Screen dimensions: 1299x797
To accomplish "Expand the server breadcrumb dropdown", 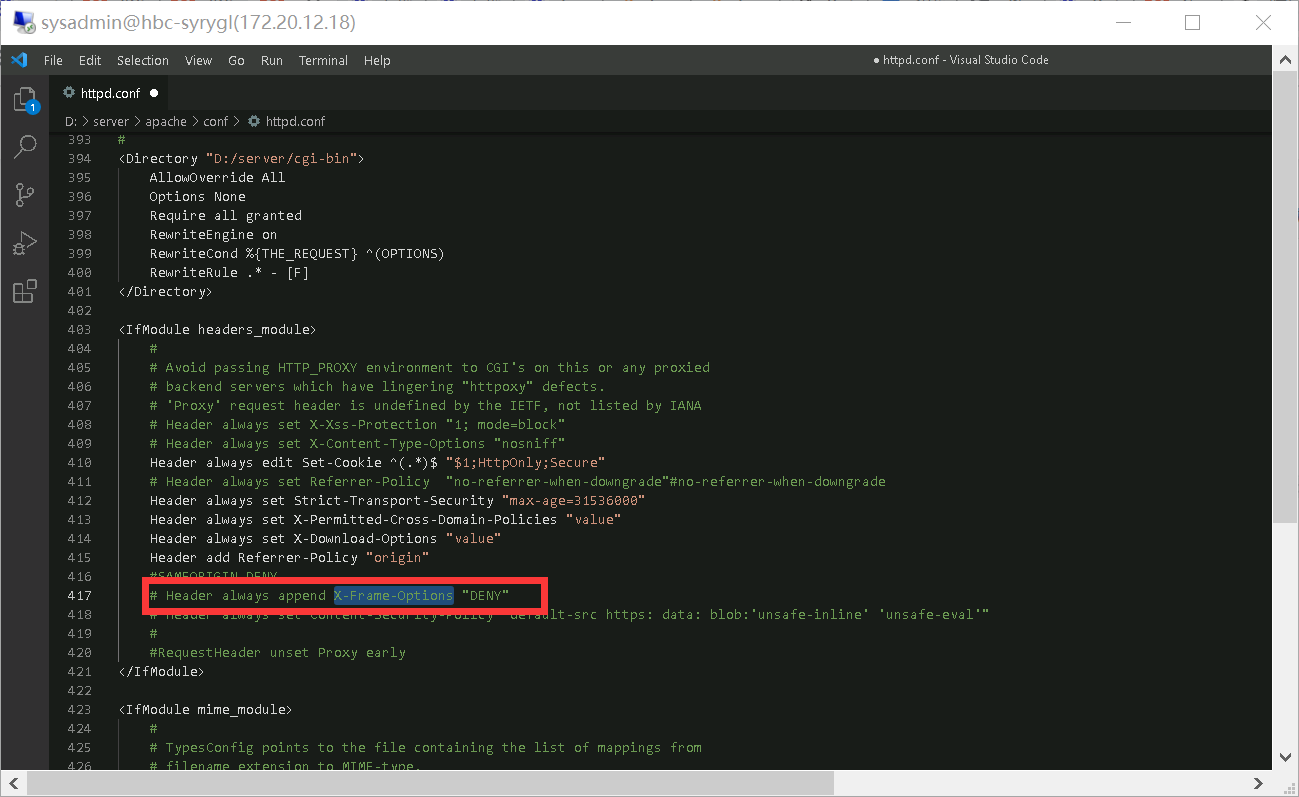I will tap(111, 121).
